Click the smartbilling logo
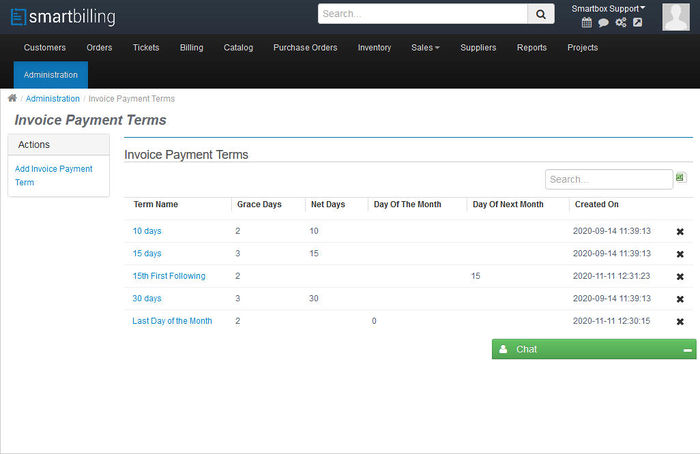This screenshot has width=700, height=454. pos(63,17)
